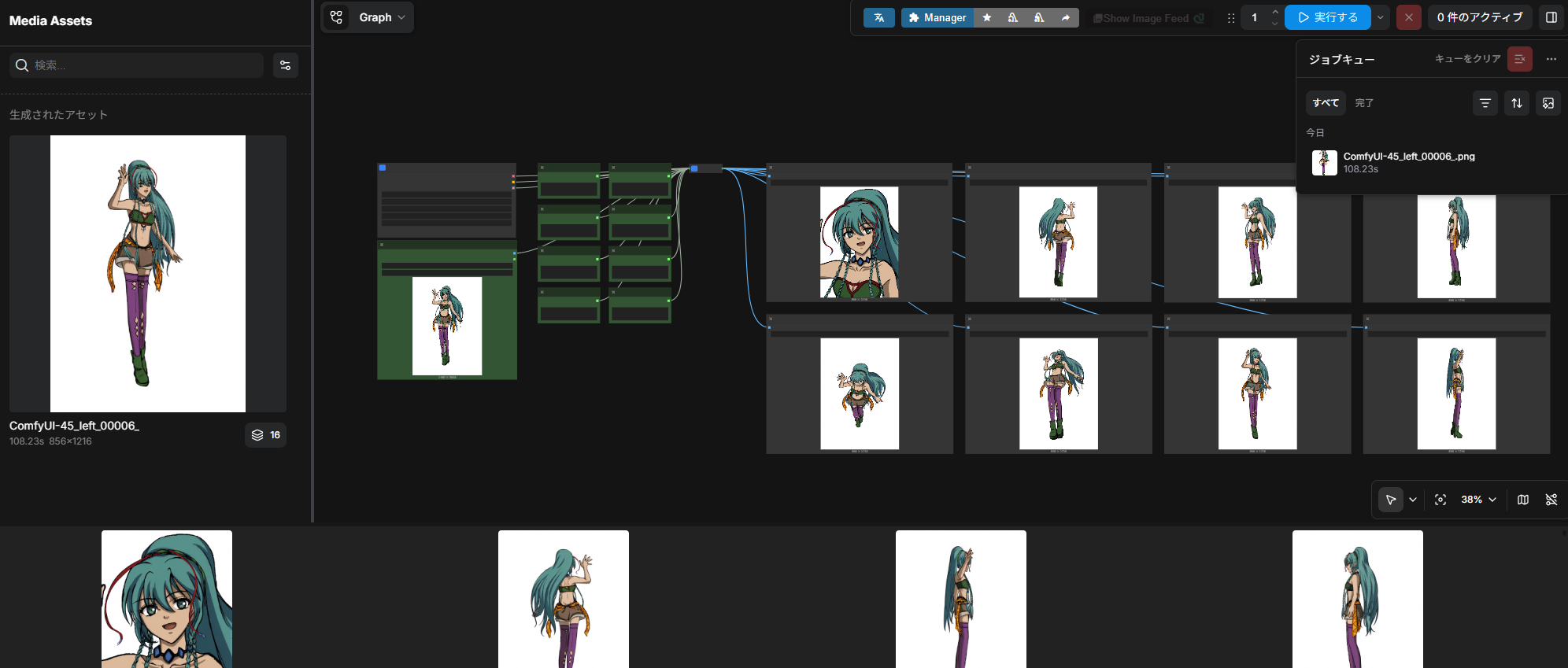Toggle the right side panel icon
The width and height of the screenshot is (1568, 668).
(x=1551, y=17)
